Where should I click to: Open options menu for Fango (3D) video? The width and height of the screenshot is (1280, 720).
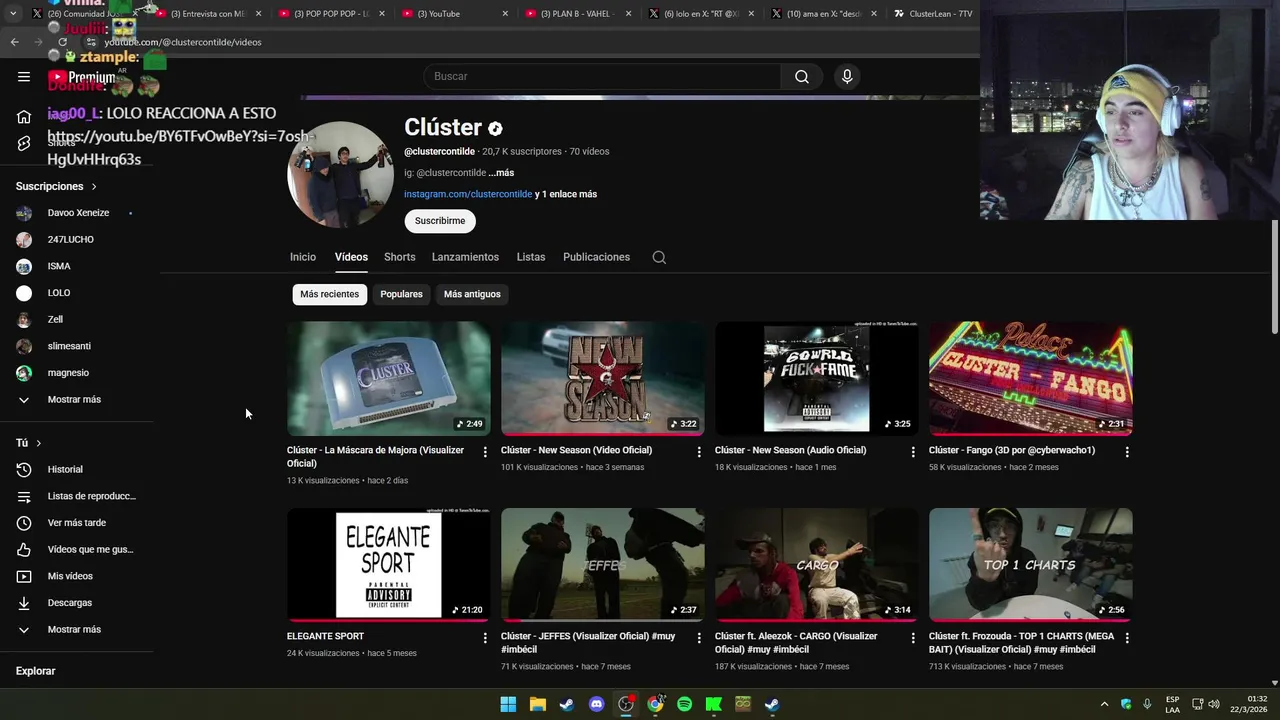point(1127,452)
